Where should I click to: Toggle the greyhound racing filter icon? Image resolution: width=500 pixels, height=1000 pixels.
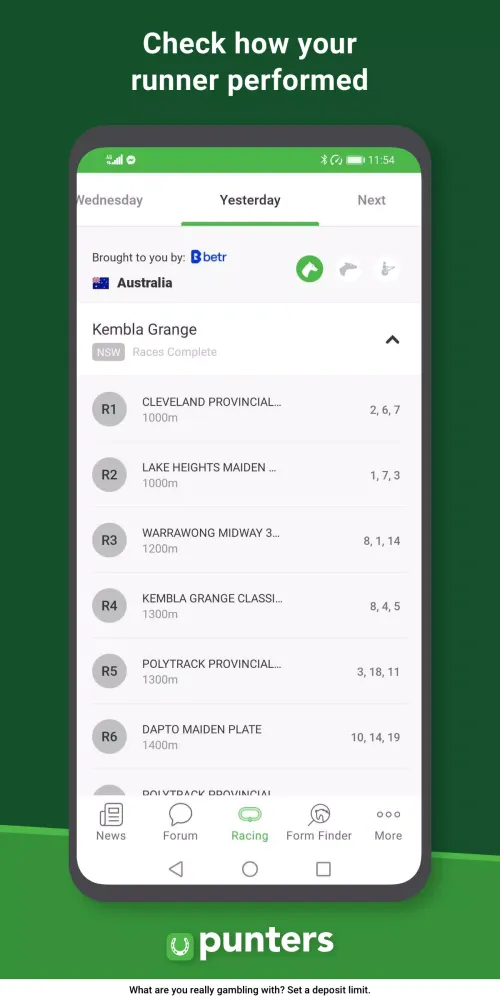348,270
